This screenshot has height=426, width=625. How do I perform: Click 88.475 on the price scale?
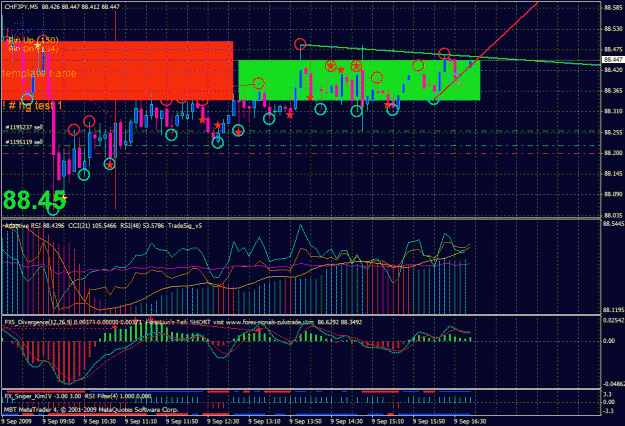coord(613,49)
